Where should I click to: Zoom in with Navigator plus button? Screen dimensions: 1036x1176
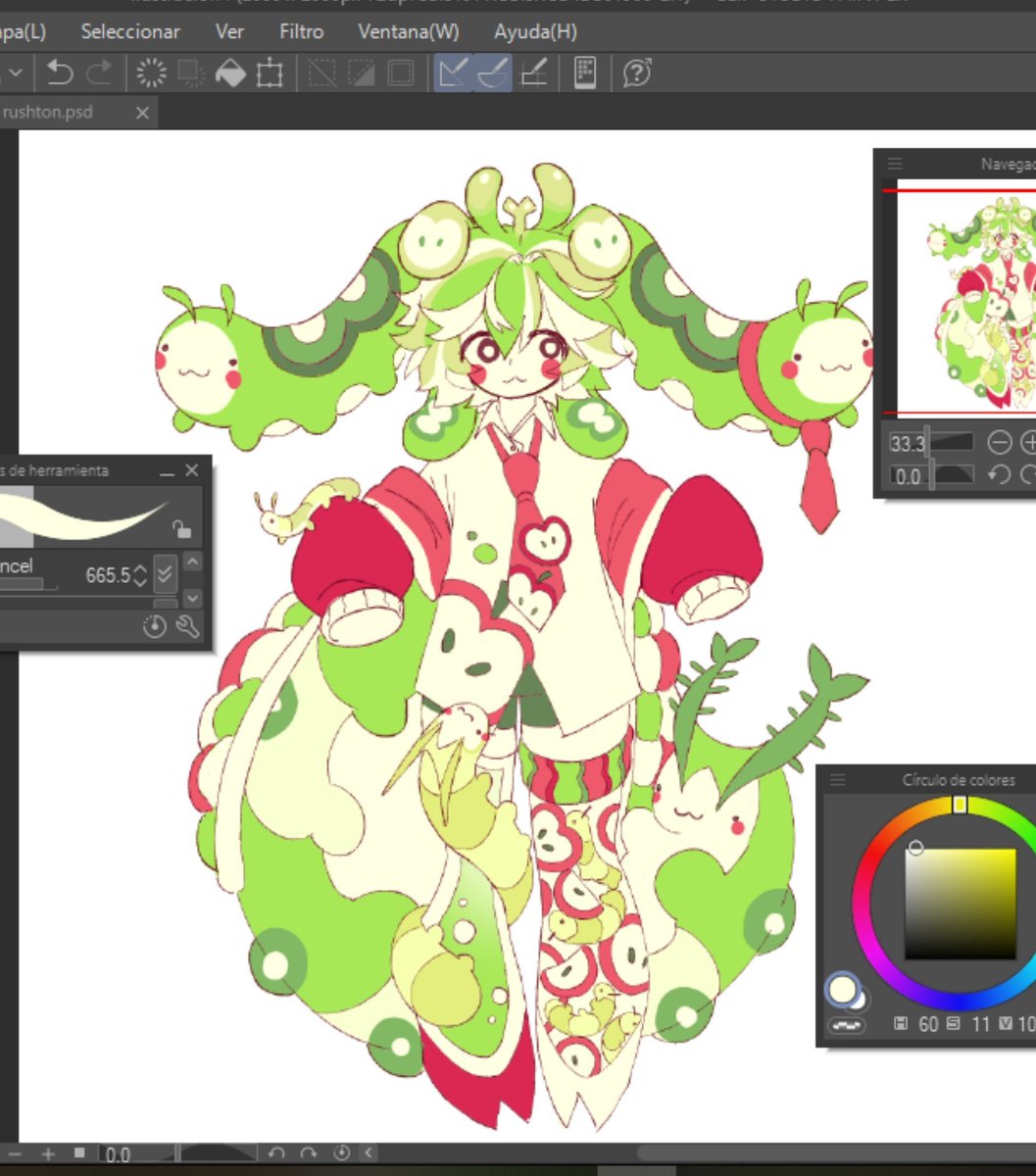(x=1028, y=443)
